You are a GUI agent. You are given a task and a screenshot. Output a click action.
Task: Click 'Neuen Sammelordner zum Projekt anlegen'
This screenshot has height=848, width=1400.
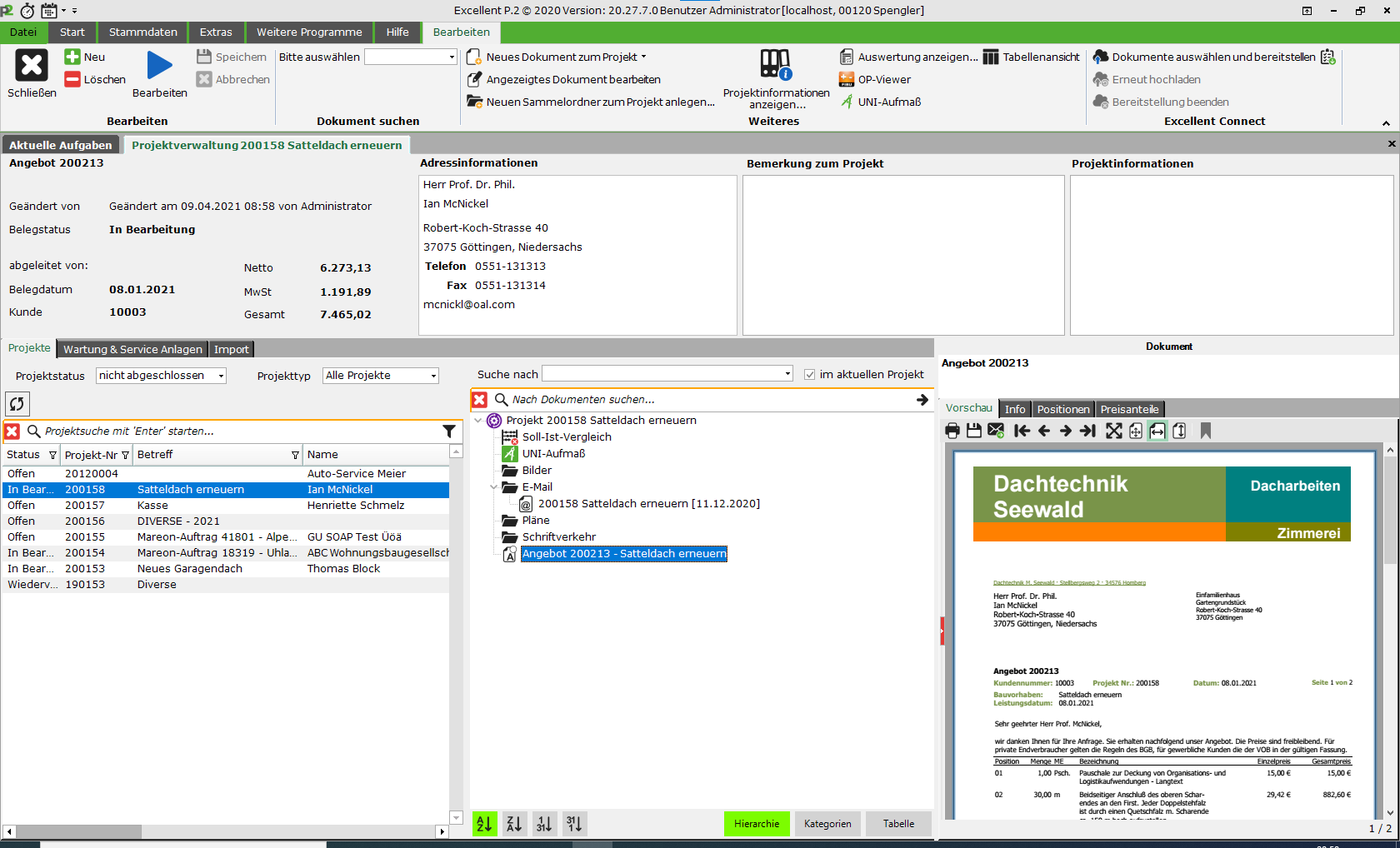click(x=591, y=102)
